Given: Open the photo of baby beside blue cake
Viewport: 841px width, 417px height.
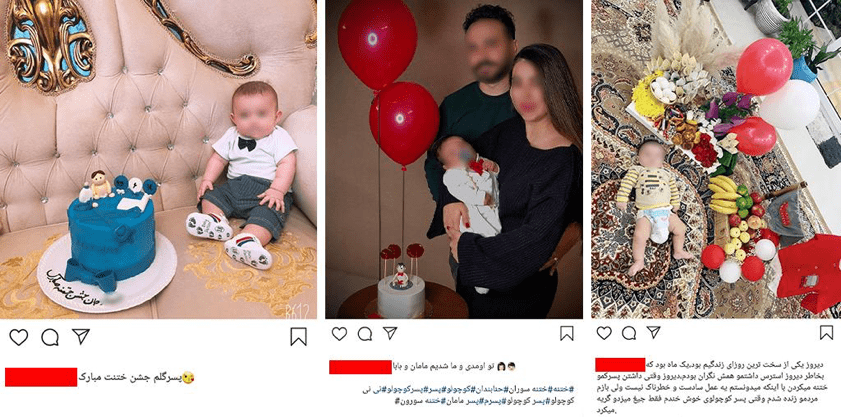Looking at the screenshot, I should point(158,159).
